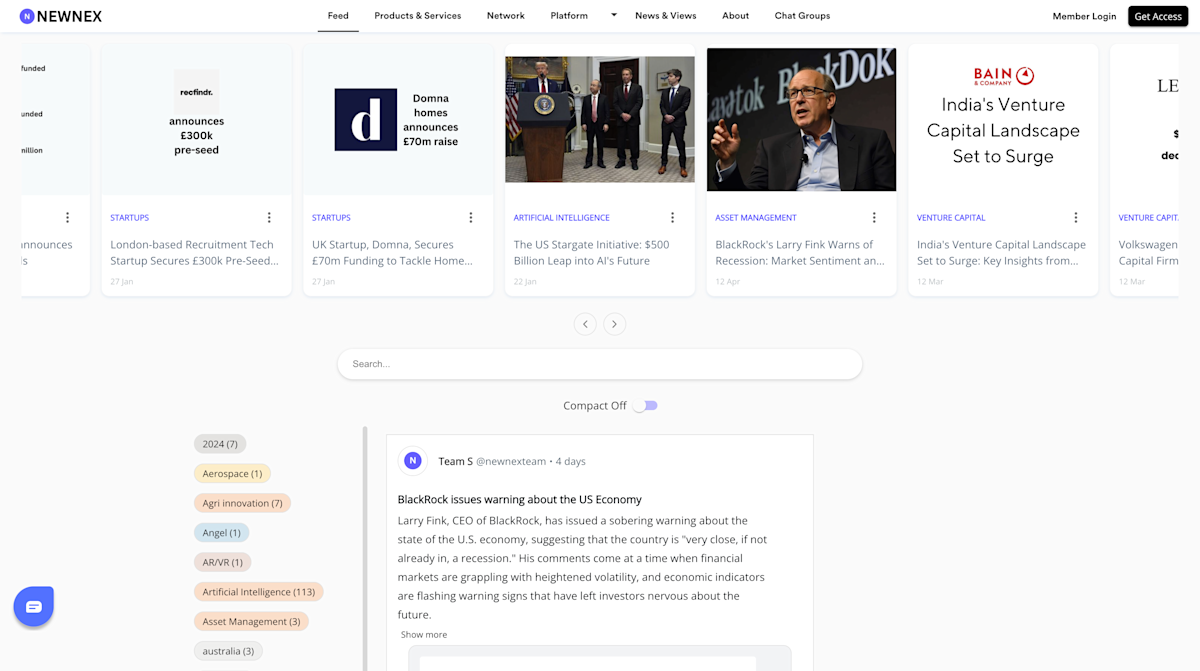Screen dimensions: 1200x671
Task: Open the About menu item
Action: [736, 16]
